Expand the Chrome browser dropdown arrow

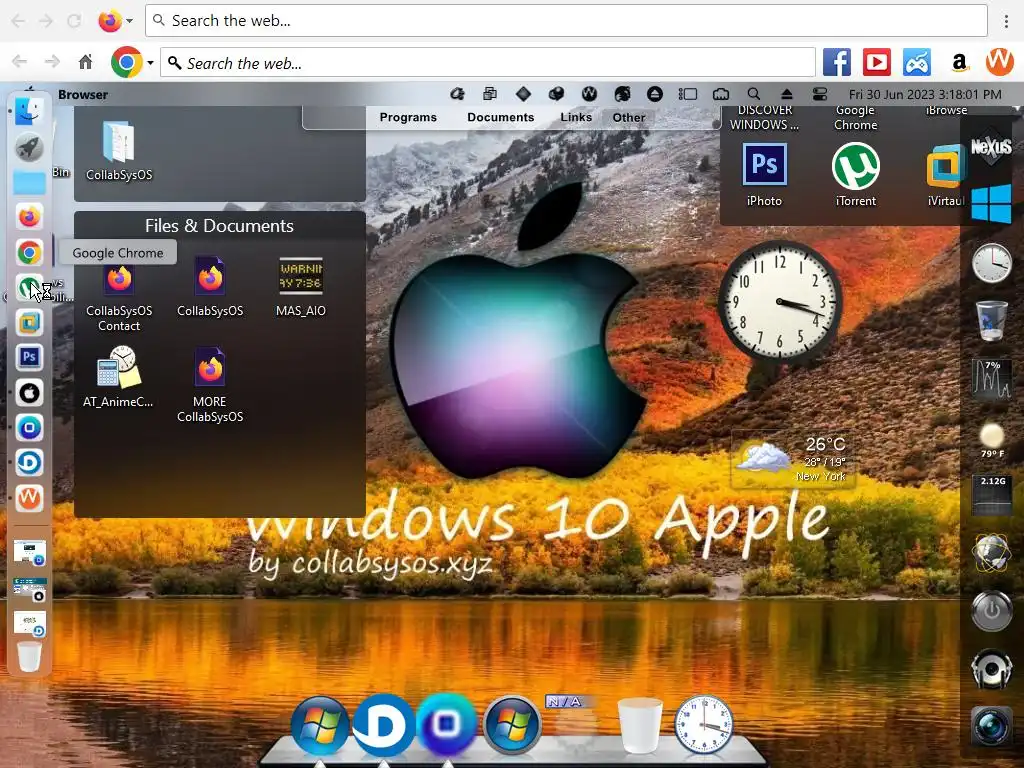(150, 63)
